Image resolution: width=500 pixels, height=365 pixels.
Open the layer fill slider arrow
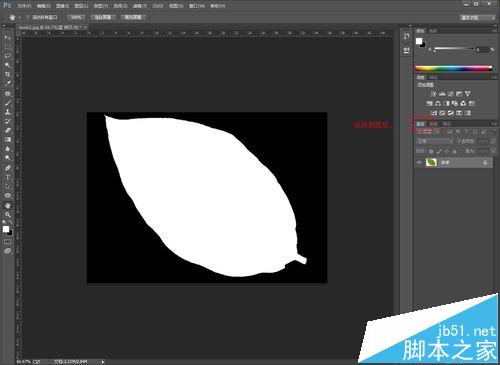tap(492, 151)
